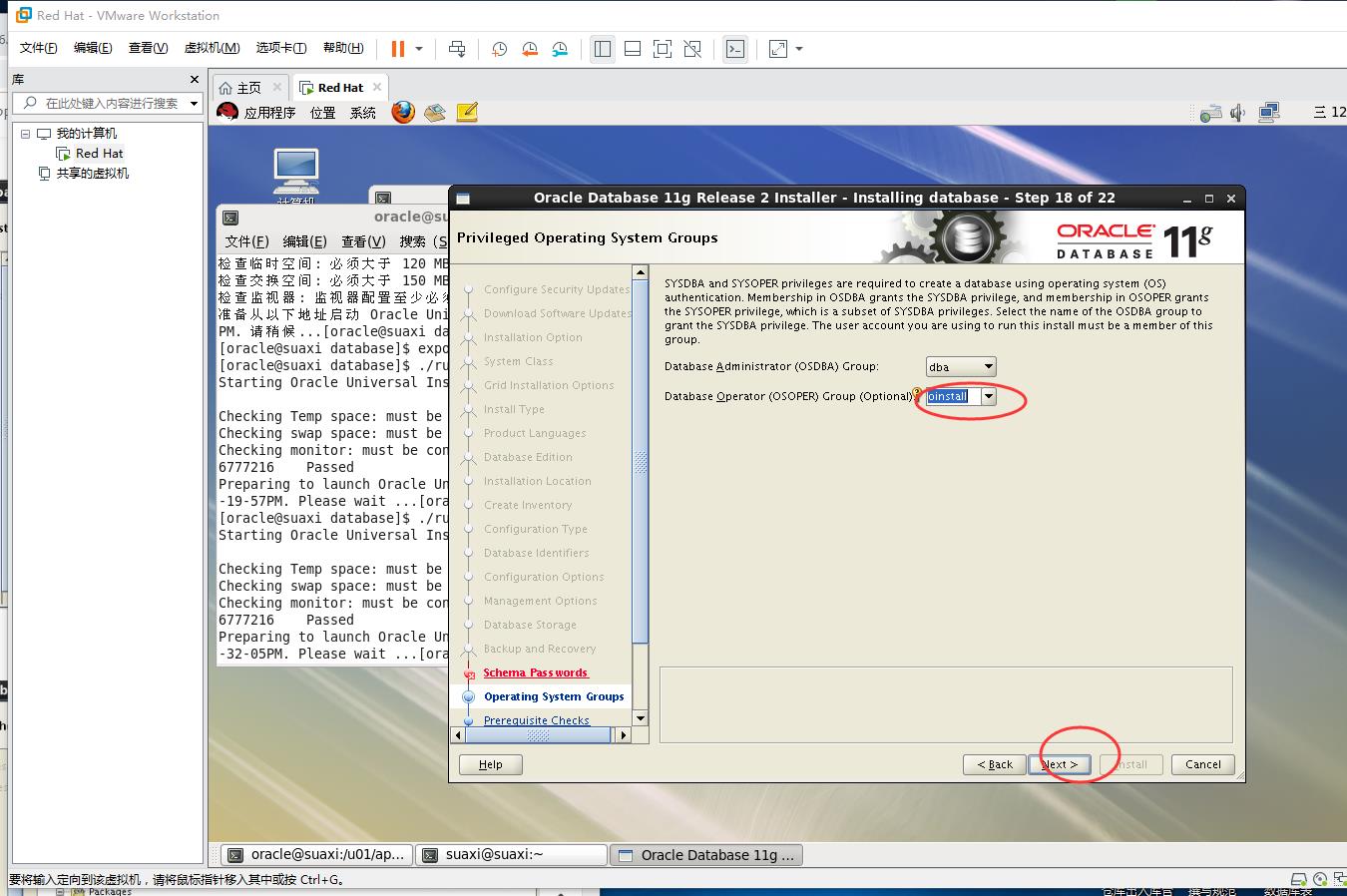
Task: Close the library panel
Action: pyautogui.click(x=195, y=79)
